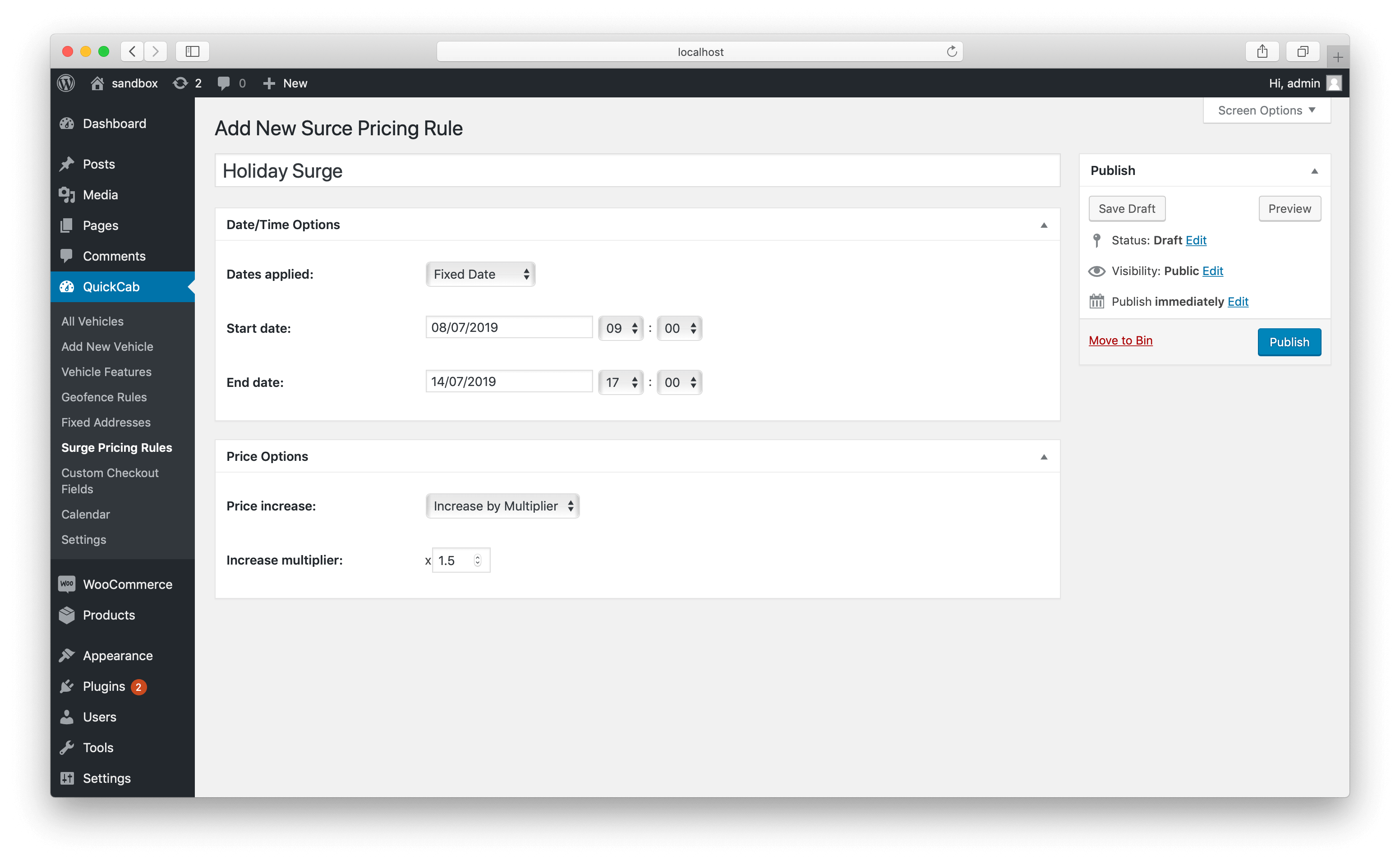This screenshot has width=1400, height=864.
Task: Click the Visibility eye icon
Action: (1096, 270)
